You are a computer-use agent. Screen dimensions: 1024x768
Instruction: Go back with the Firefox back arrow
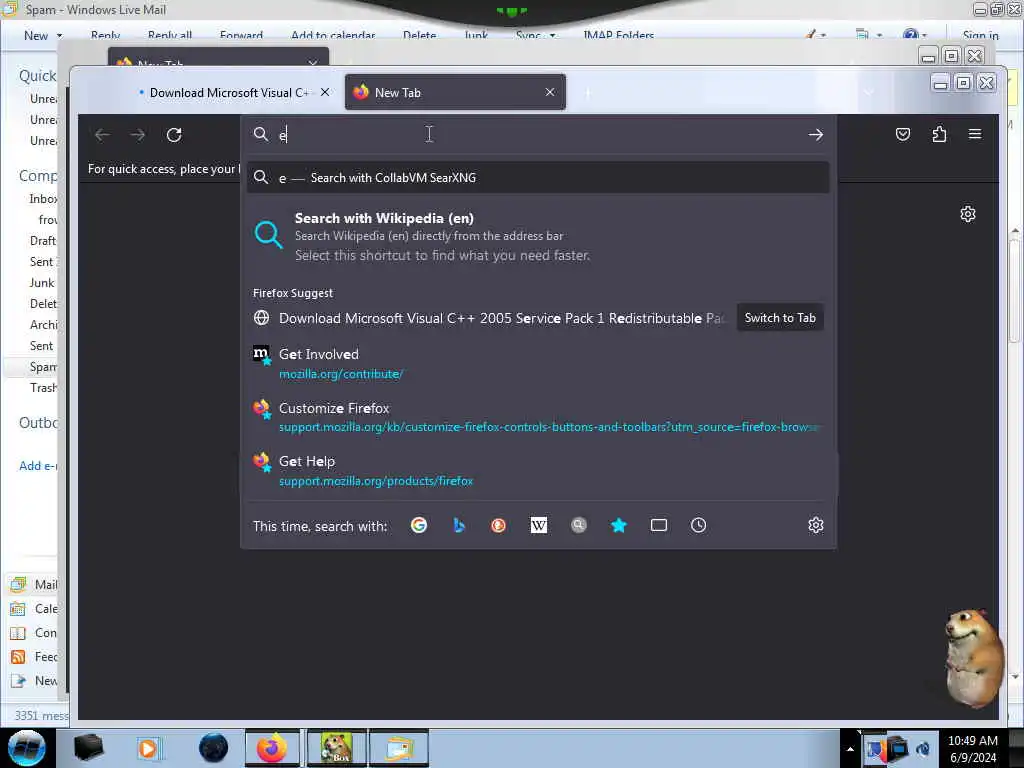102,135
